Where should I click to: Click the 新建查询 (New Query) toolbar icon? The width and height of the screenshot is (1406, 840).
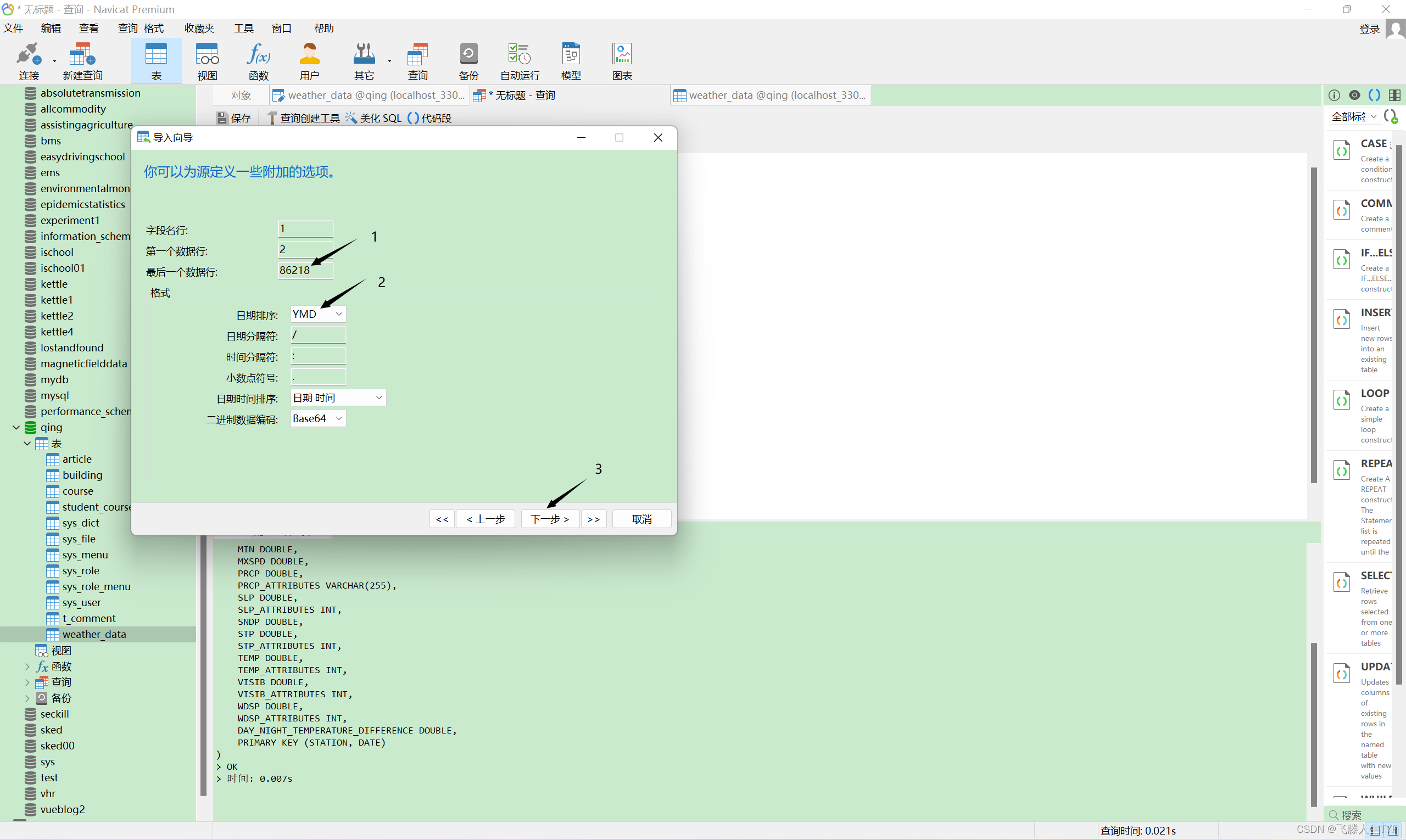tap(82, 60)
